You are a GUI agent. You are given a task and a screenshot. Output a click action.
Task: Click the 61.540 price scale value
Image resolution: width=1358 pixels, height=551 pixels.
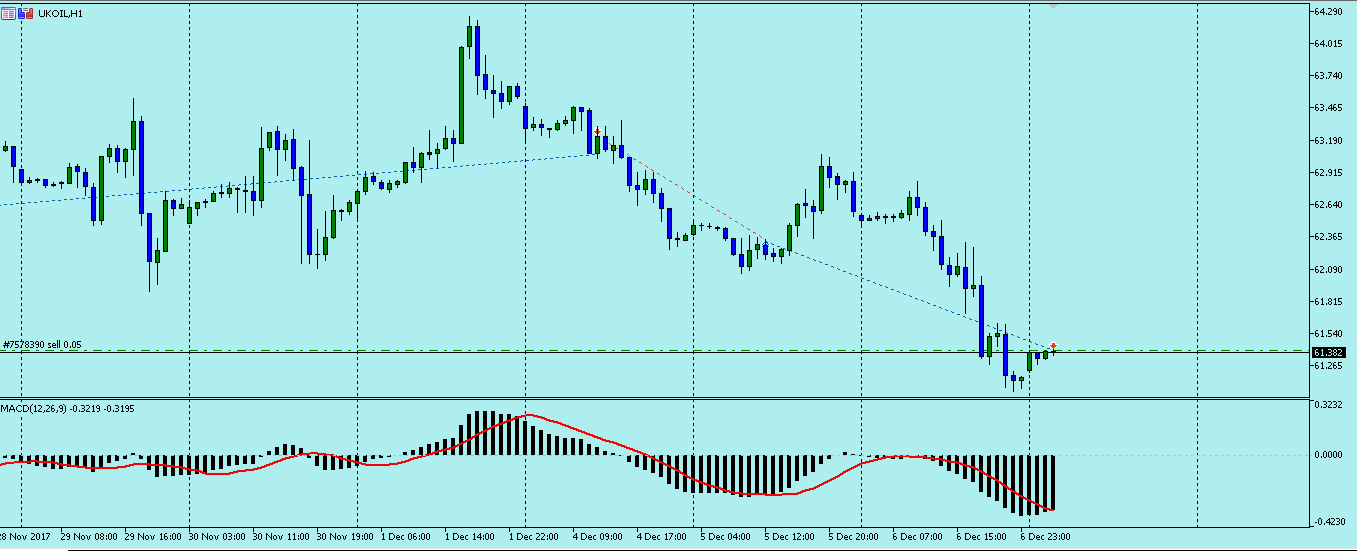1328,333
